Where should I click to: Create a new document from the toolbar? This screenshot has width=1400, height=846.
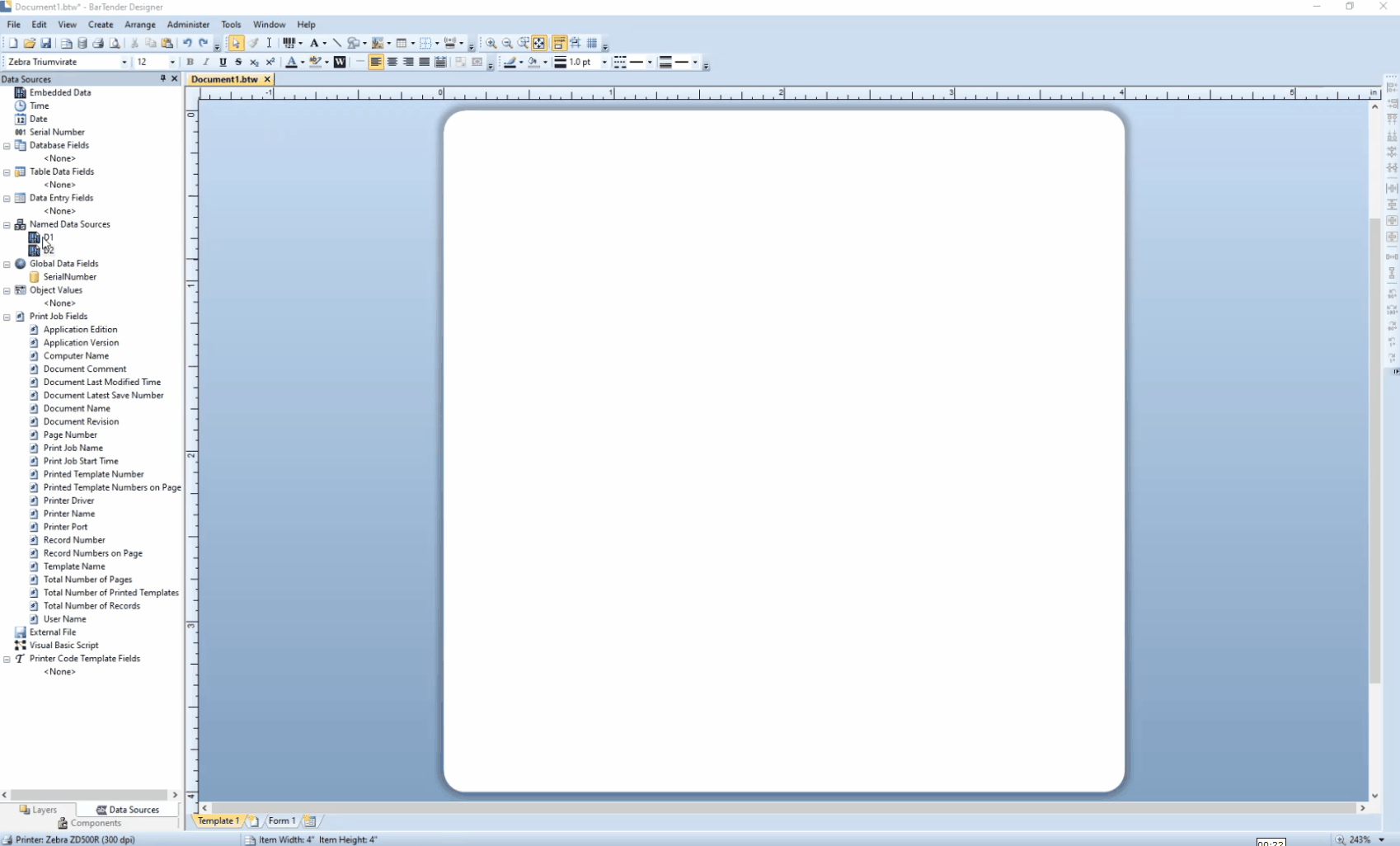(13, 43)
